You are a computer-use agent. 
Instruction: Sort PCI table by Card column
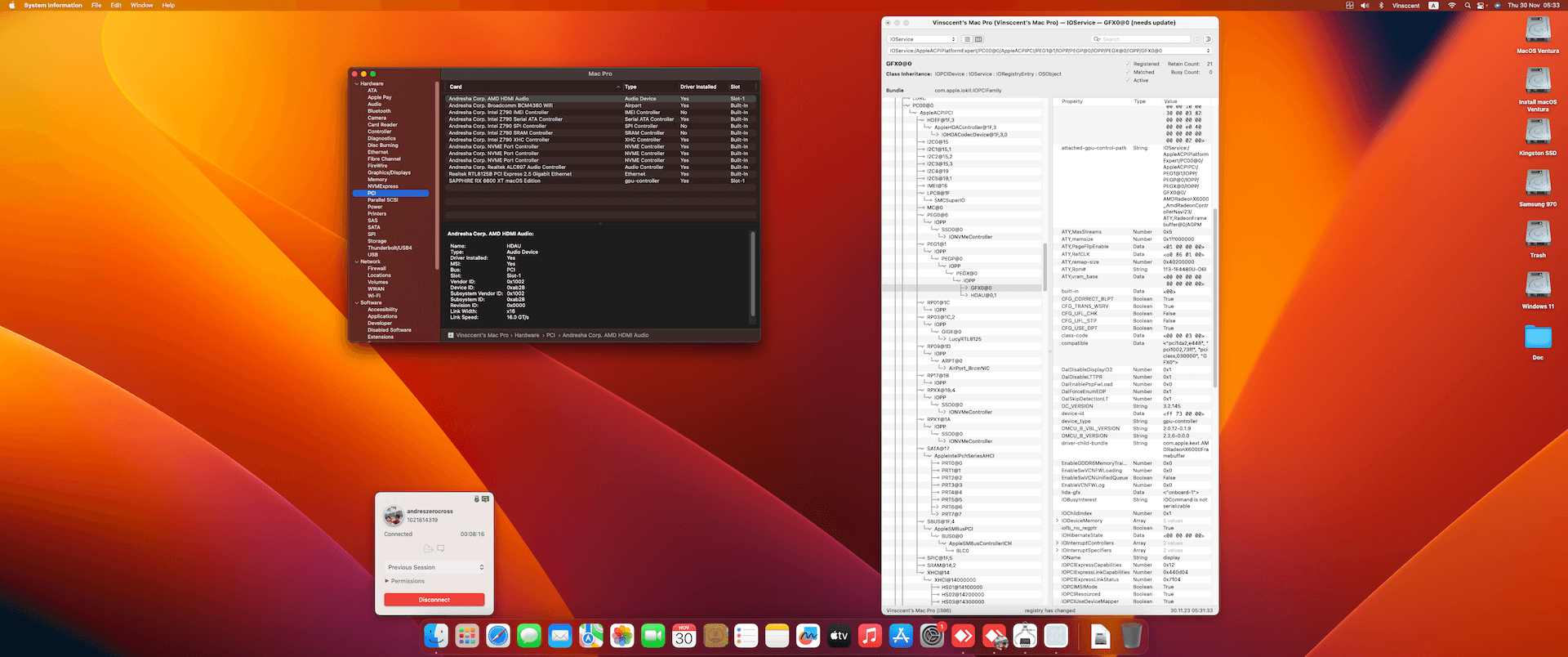pyautogui.click(x=532, y=87)
